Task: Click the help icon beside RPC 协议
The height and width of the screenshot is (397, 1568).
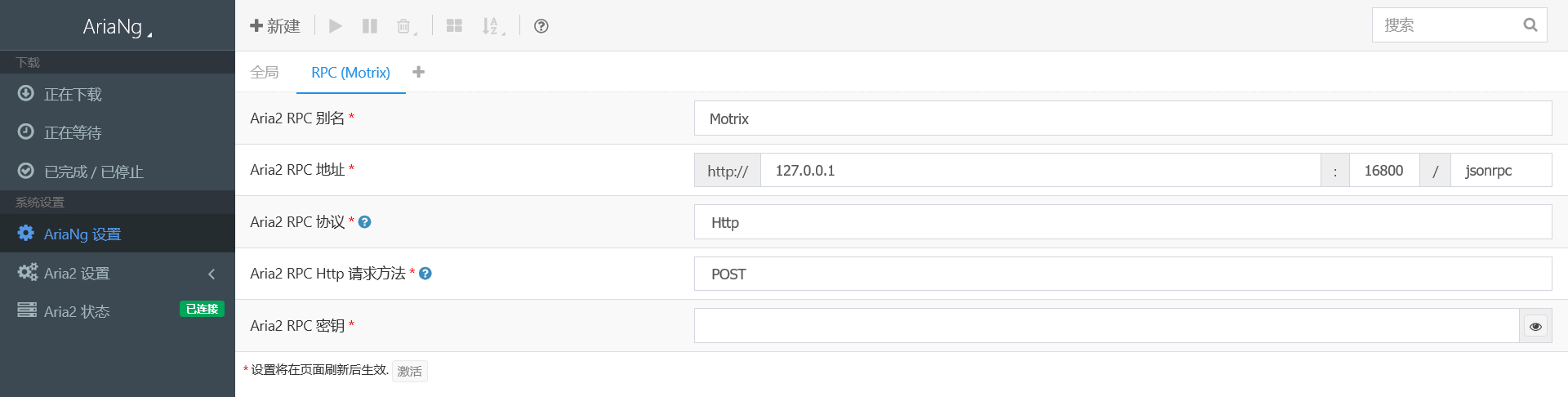Action: pyautogui.click(x=365, y=221)
